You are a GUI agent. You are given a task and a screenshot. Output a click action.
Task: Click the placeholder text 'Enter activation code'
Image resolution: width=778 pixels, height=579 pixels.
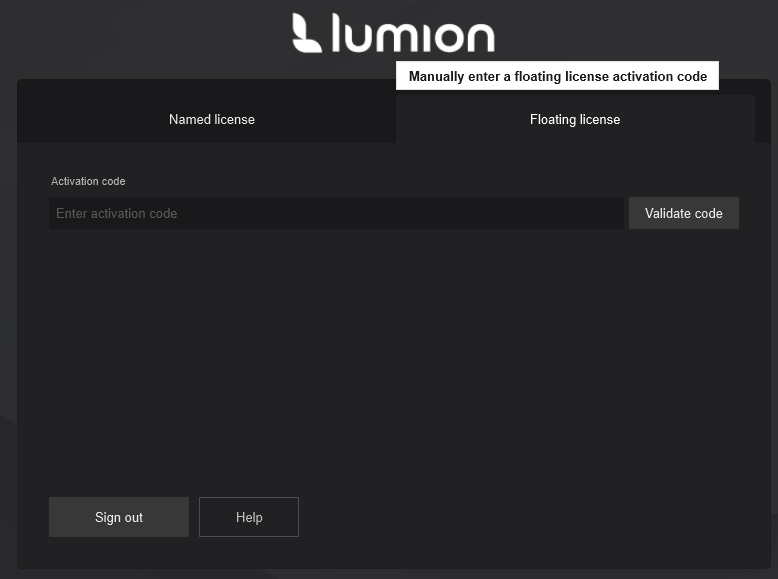[x=116, y=213]
